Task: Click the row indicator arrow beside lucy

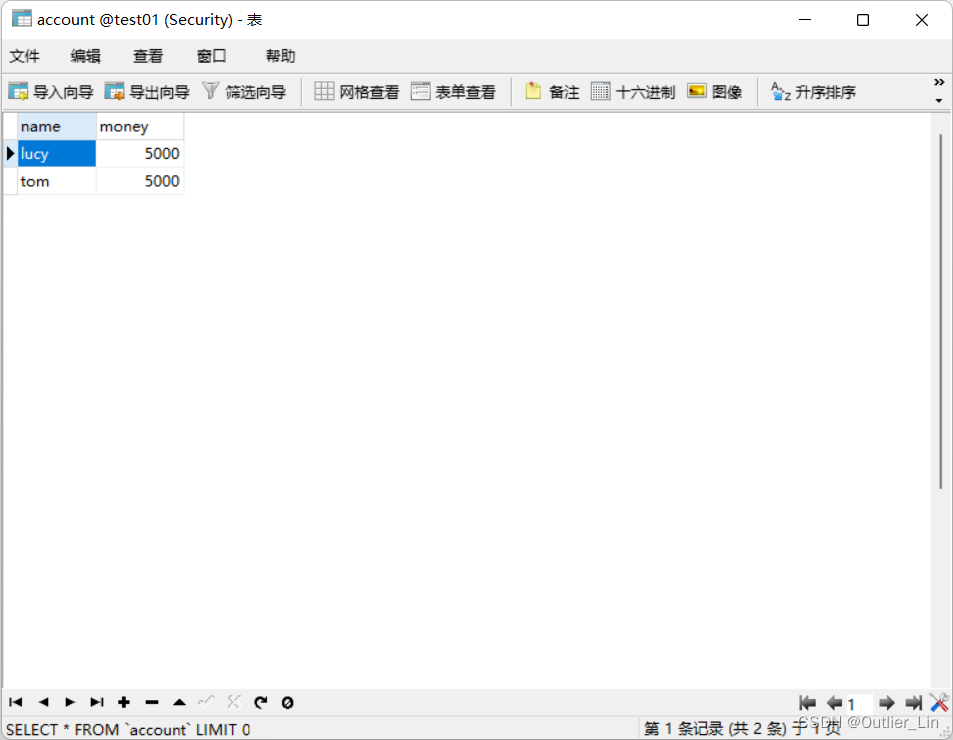Action: pyautogui.click(x=10, y=153)
